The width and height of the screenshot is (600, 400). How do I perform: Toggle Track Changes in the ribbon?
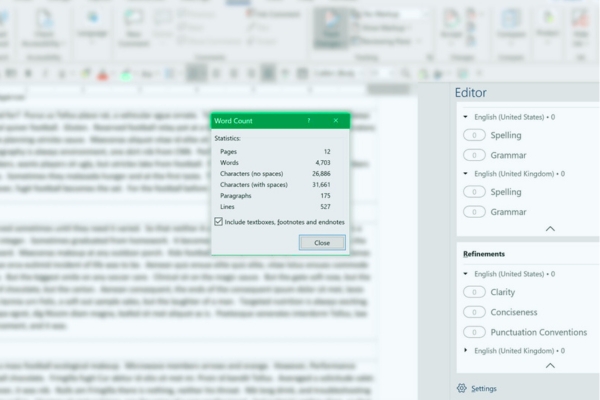tap(331, 28)
